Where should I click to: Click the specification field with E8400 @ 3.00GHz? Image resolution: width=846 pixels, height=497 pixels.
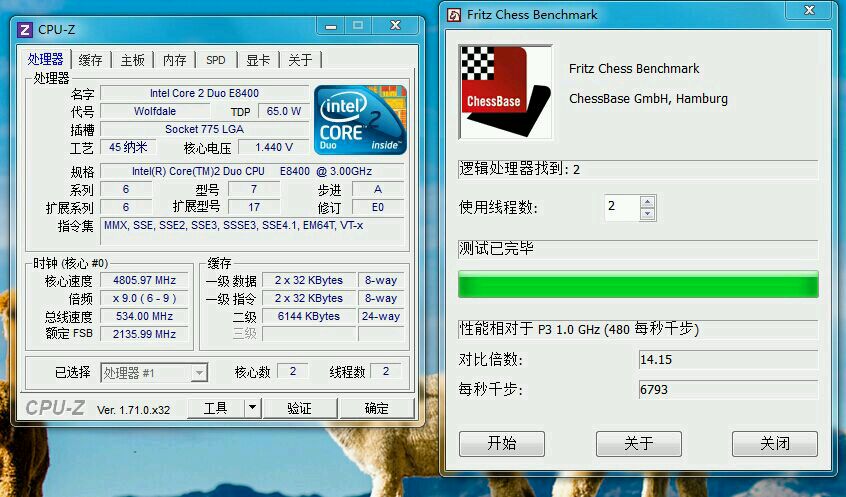pyautogui.click(x=252, y=171)
